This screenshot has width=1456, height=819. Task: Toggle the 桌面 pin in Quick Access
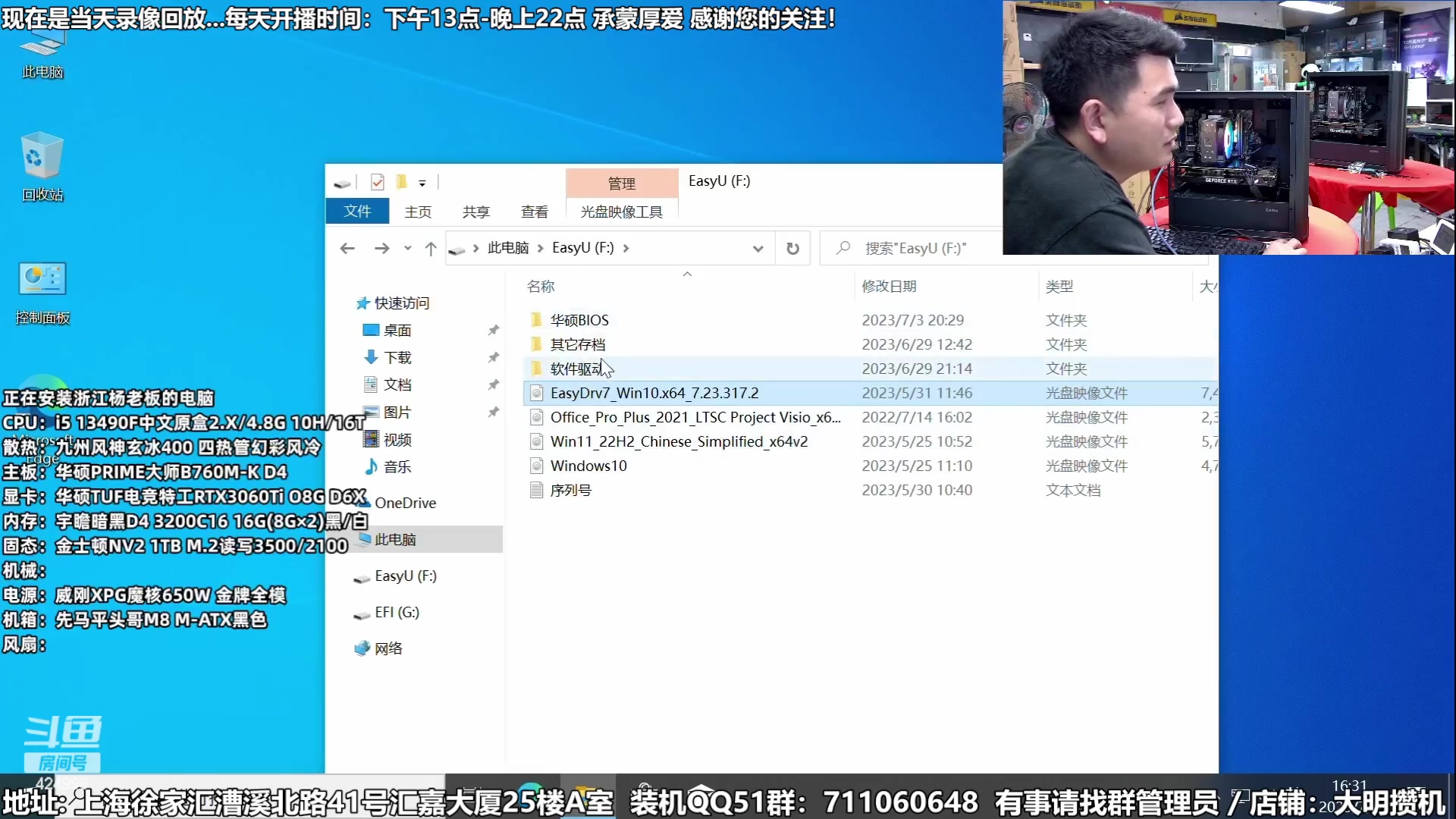click(x=493, y=330)
